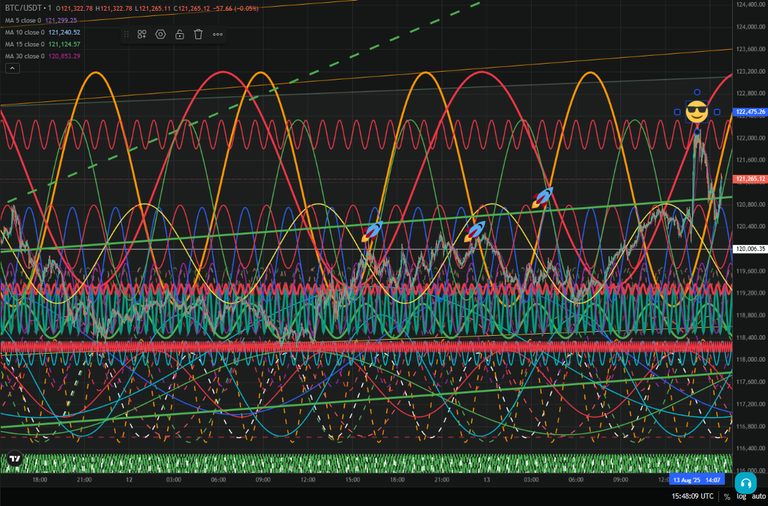Open the headset support chat button

(x=745, y=483)
